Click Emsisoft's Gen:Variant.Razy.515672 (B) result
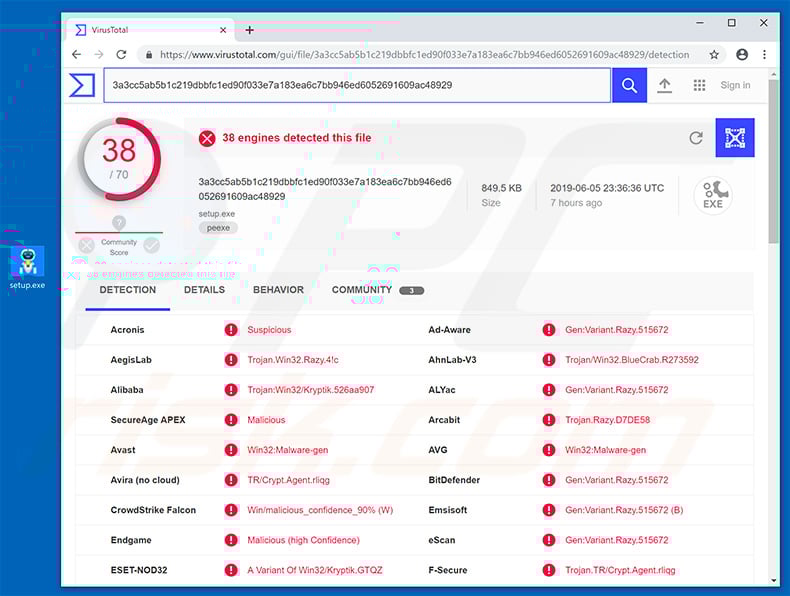 click(x=624, y=510)
